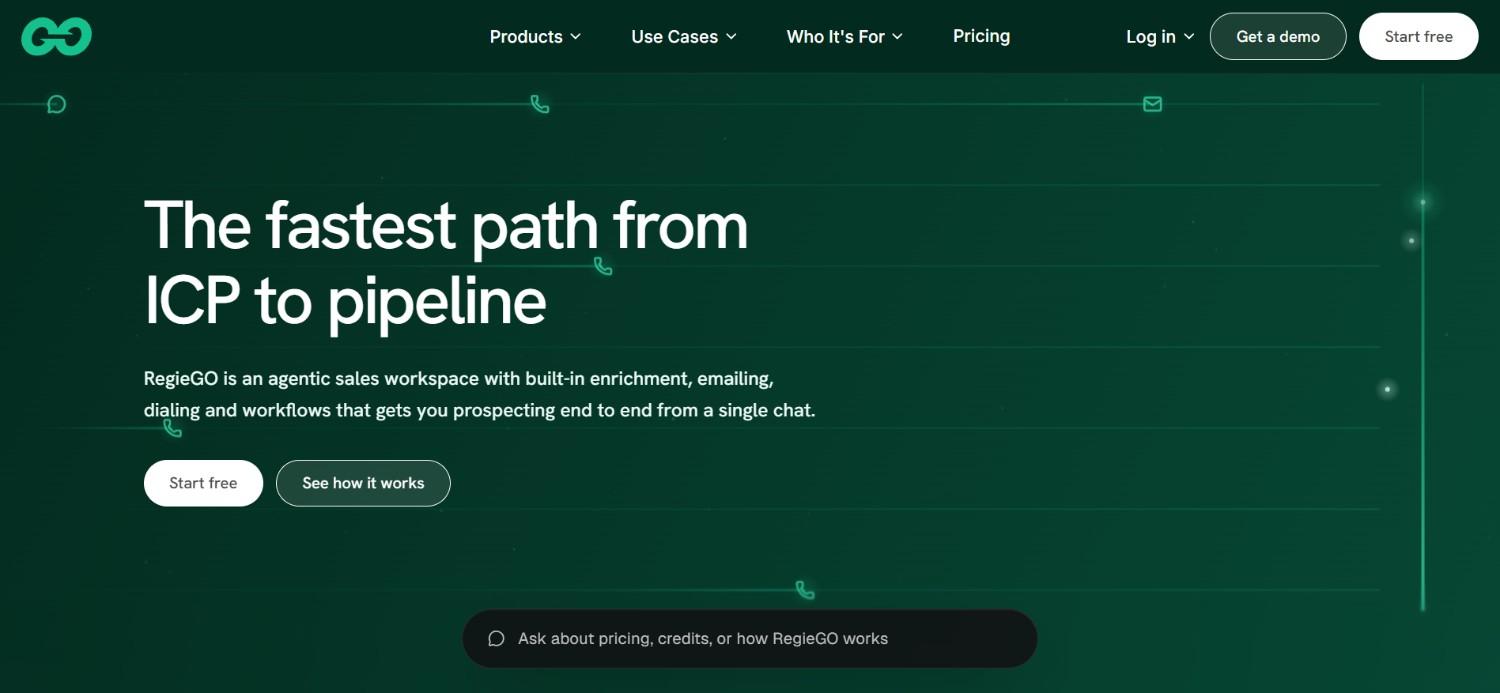Expand the Who It's For chevron
Screen dimensions: 1500x693
[897, 37]
